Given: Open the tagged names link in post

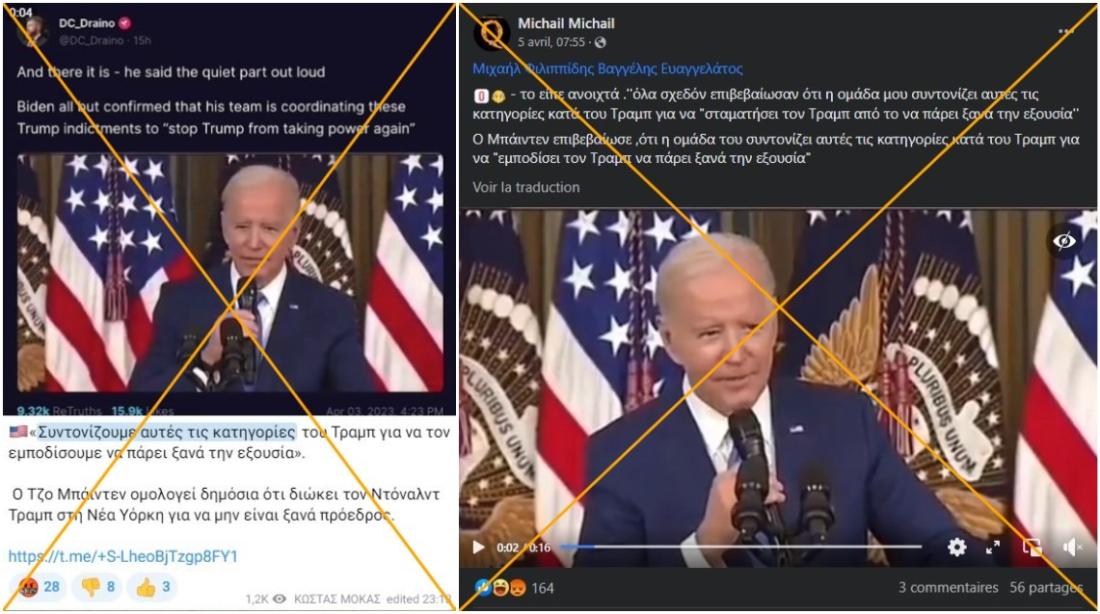Looking at the screenshot, I should click(608, 69).
